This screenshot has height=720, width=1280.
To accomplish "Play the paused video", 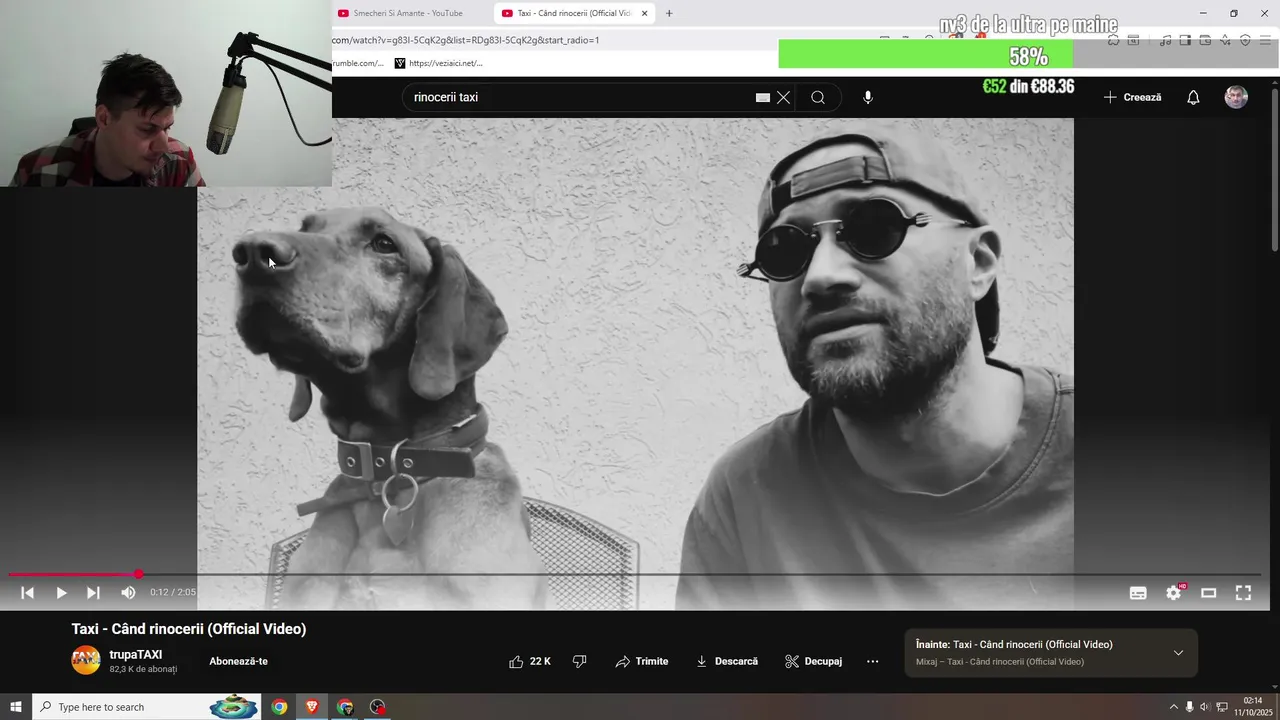I will tap(61, 593).
